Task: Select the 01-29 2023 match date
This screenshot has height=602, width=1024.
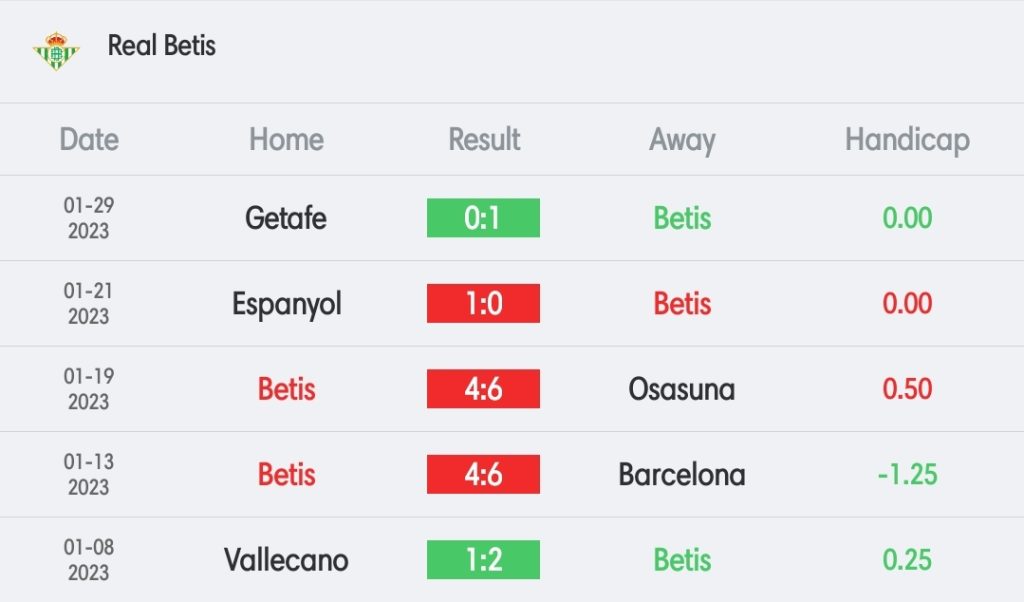Action: [x=89, y=218]
